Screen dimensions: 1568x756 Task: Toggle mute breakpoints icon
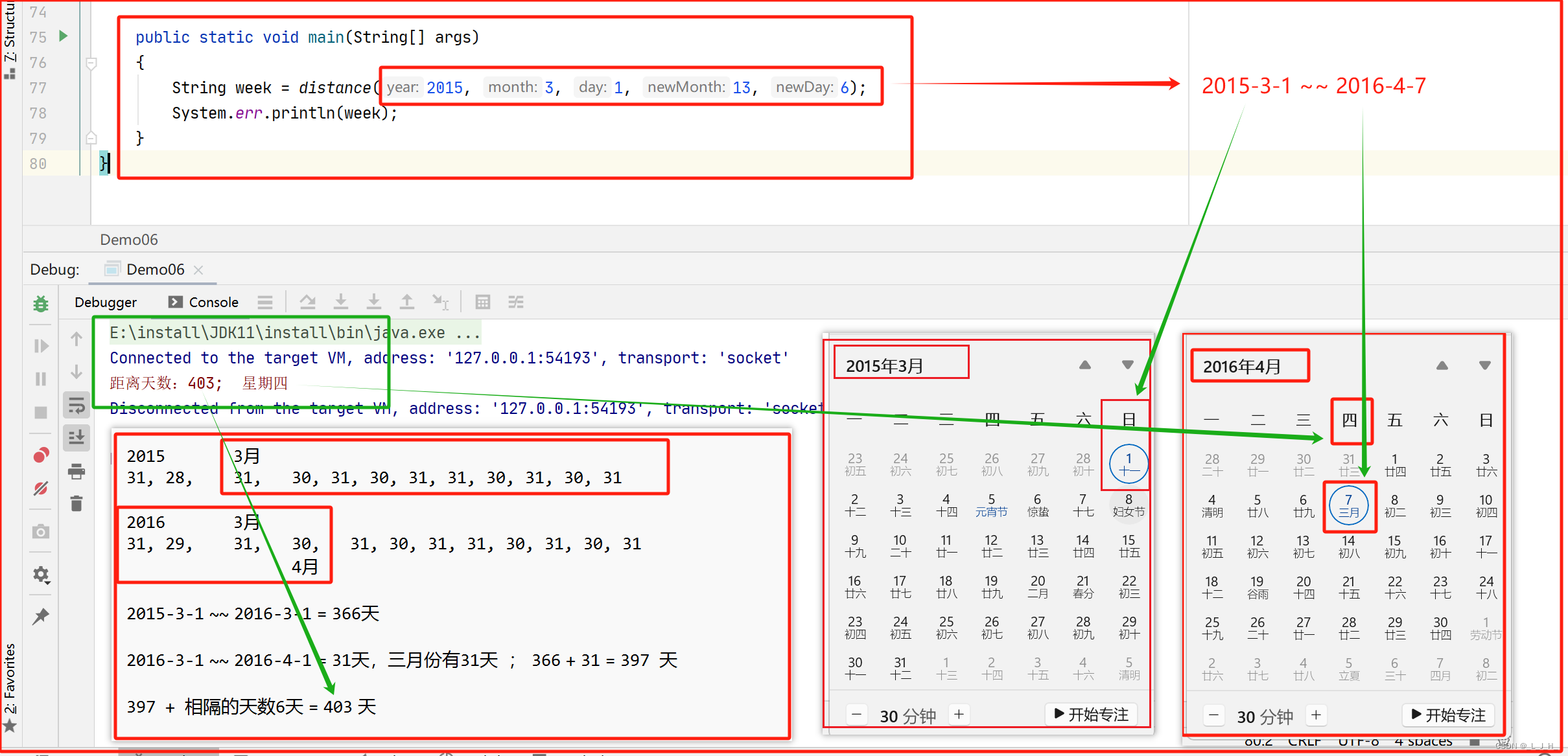[x=41, y=488]
